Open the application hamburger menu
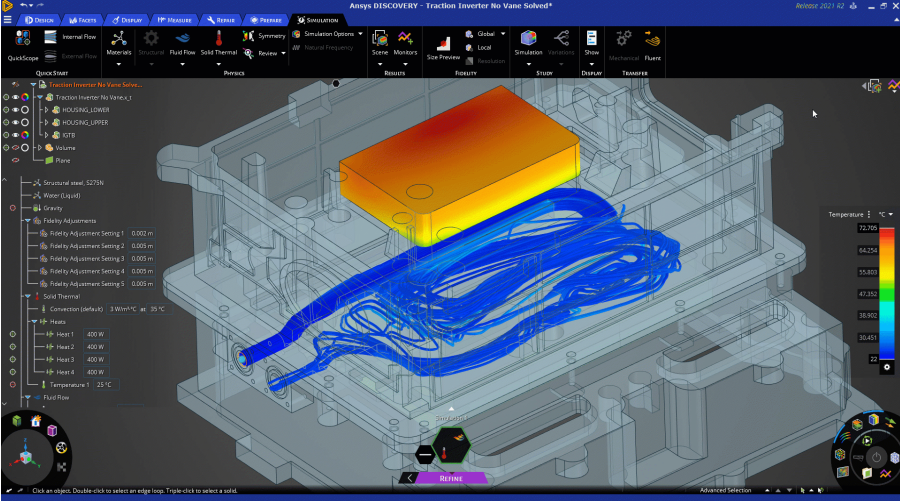 coord(7,20)
